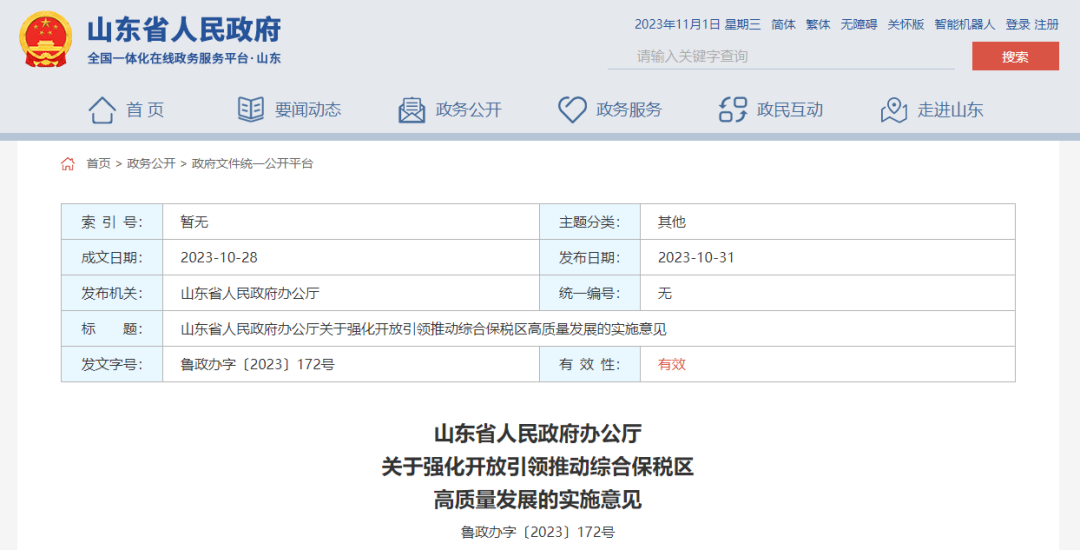Click the national emblem logo
This screenshot has height=550, width=1080.
click(45, 40)
